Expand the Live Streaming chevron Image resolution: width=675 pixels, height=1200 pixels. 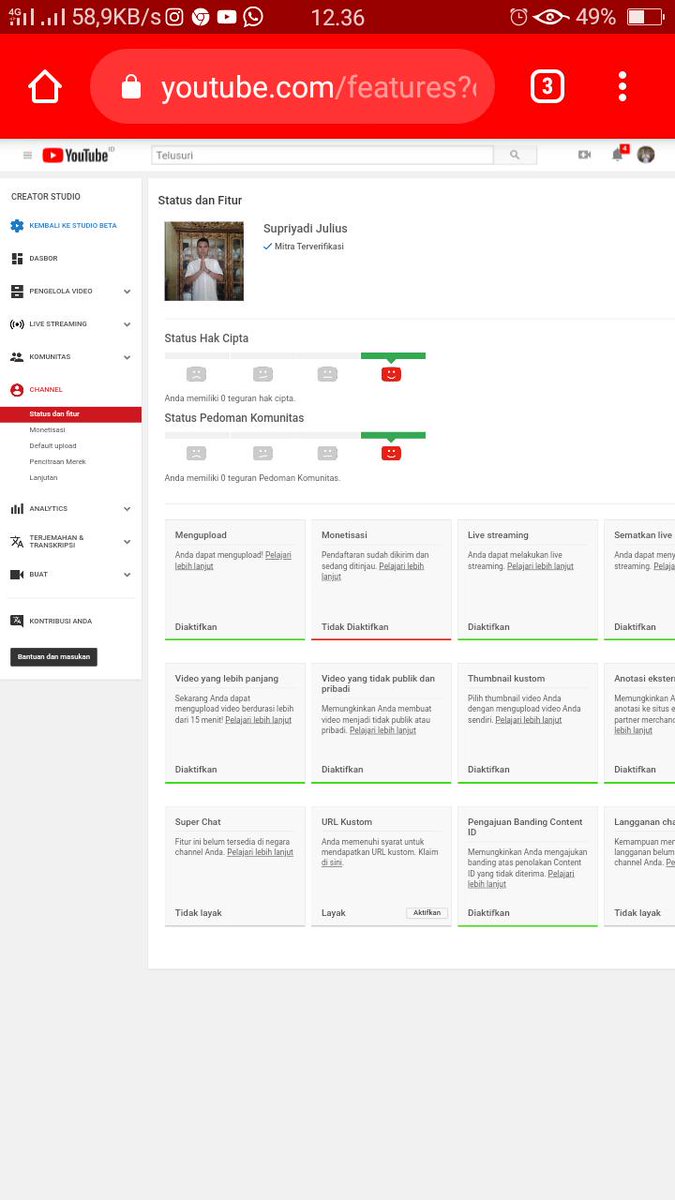coord(127,325)
